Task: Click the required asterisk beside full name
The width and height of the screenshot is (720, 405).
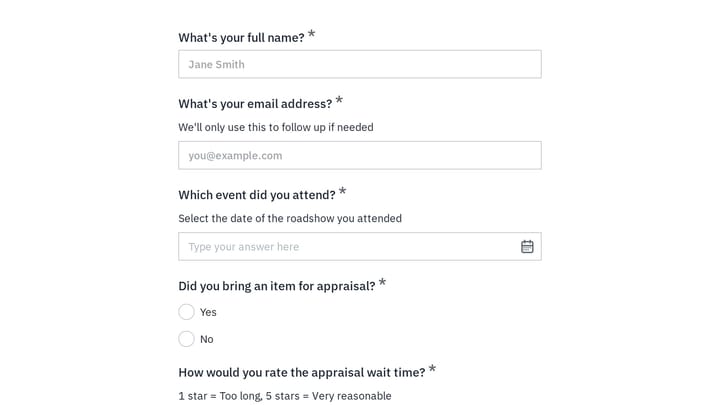Action: (311, 34)
